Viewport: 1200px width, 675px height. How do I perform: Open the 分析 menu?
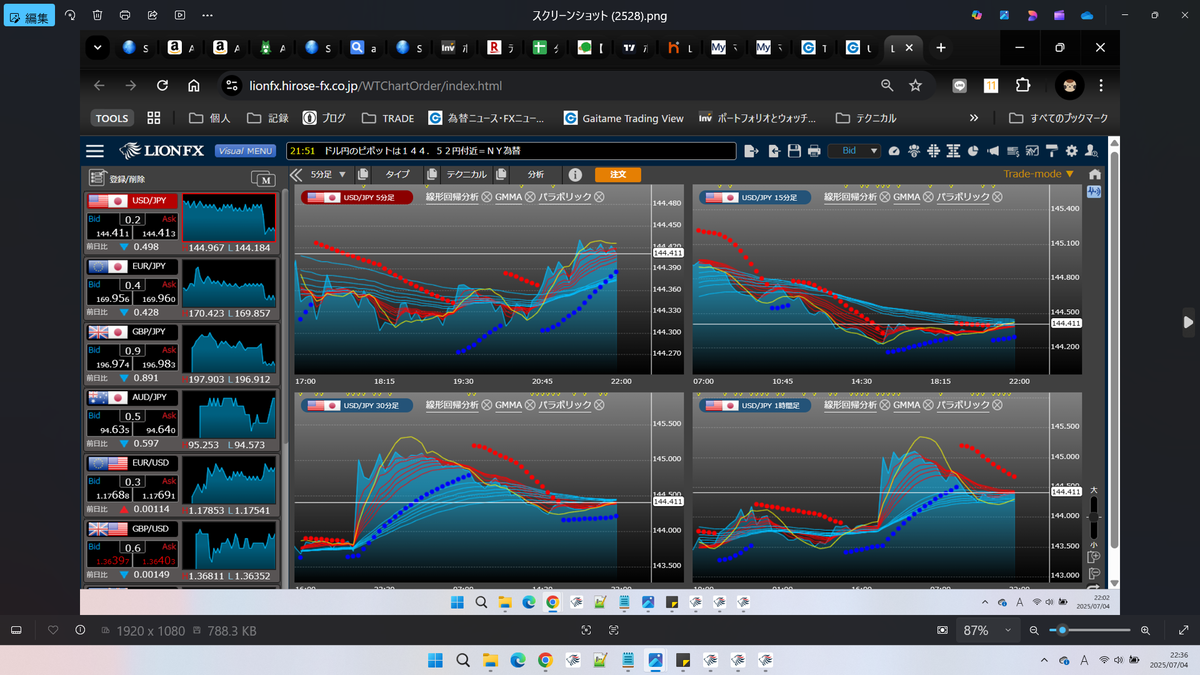tap(536, 174)
